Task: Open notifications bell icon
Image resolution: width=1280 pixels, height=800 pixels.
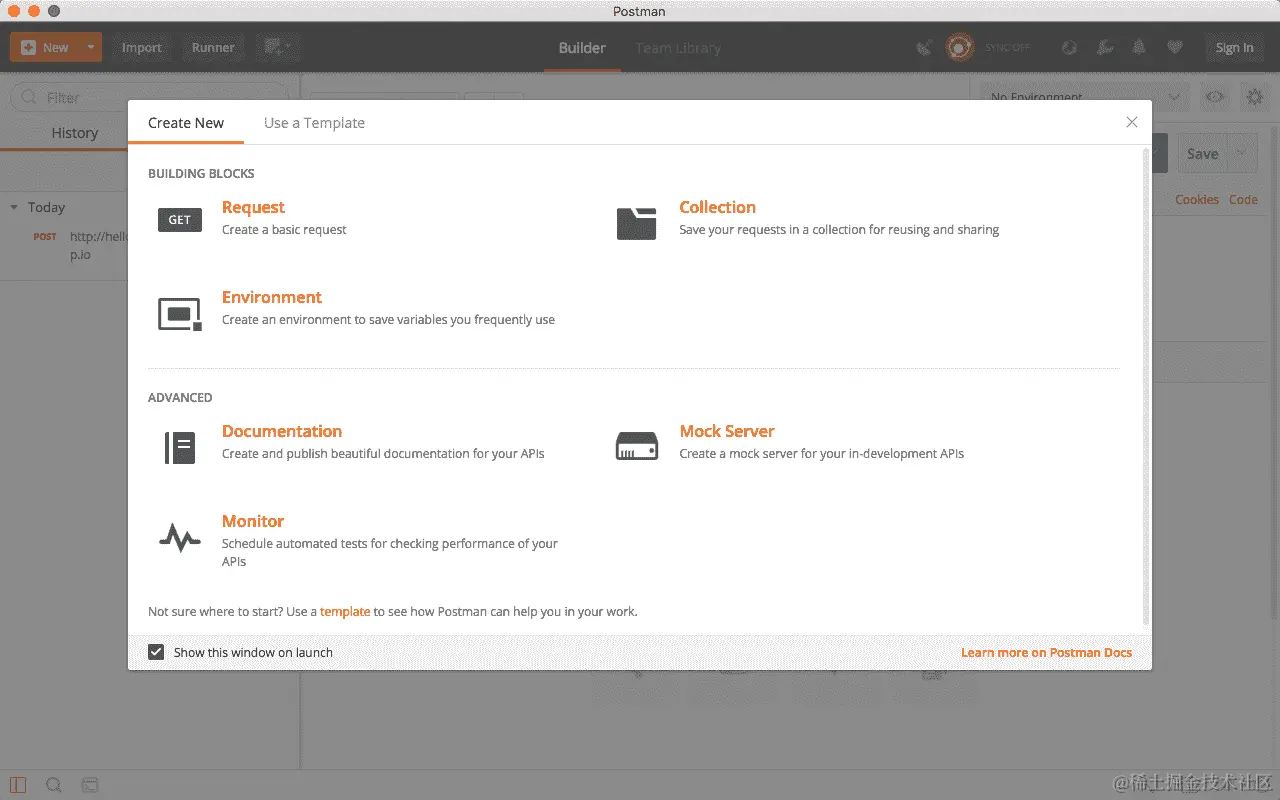Action: click(x=1139, y=47)
